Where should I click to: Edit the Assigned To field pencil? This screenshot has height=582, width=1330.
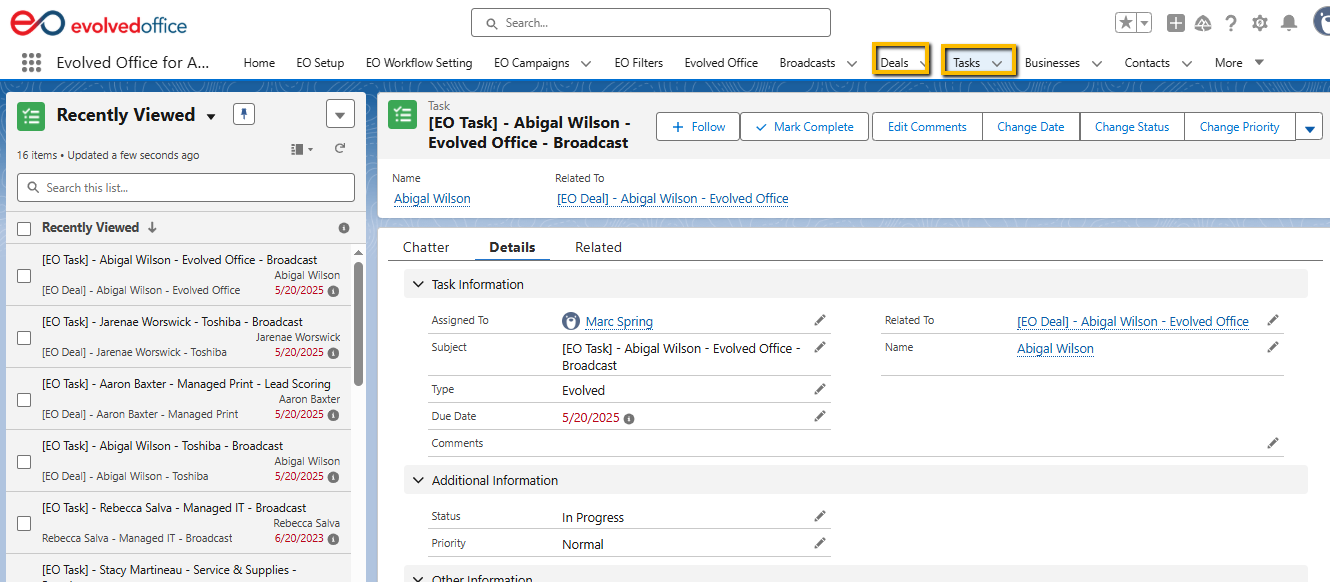[x=820, y=320]
